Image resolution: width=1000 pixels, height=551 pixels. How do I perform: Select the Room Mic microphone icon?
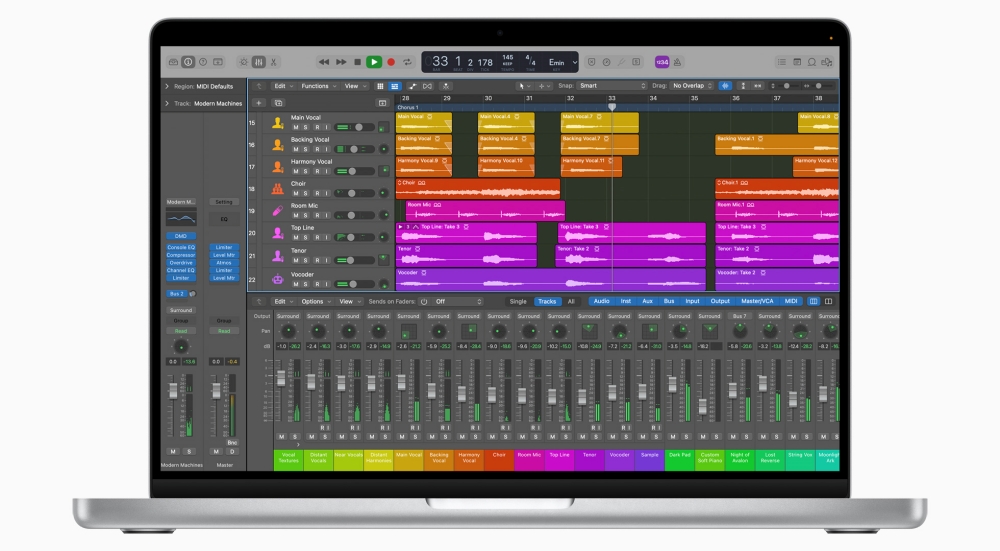tap(277, 210)
